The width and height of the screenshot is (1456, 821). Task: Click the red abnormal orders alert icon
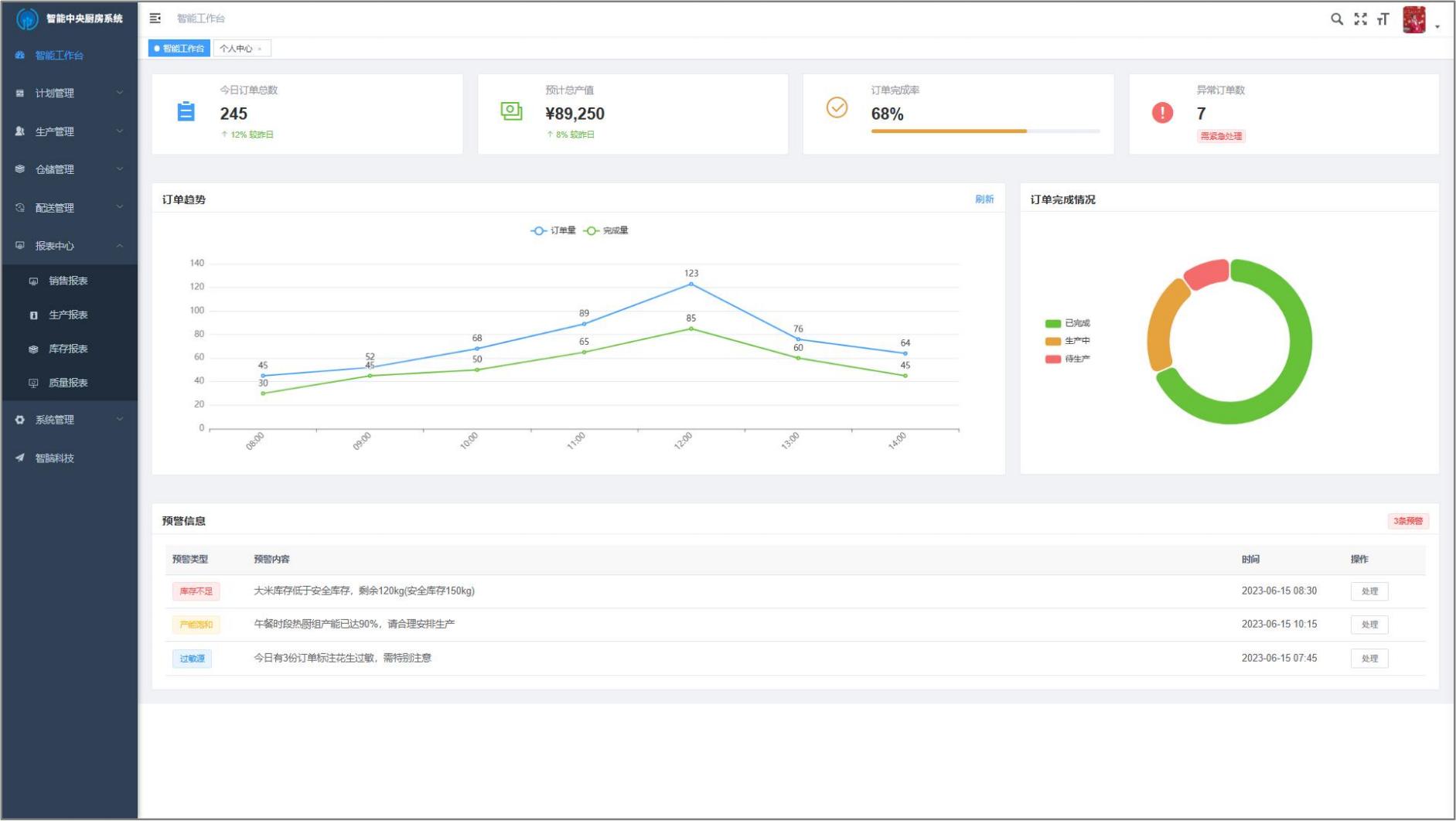point(1162,113)
